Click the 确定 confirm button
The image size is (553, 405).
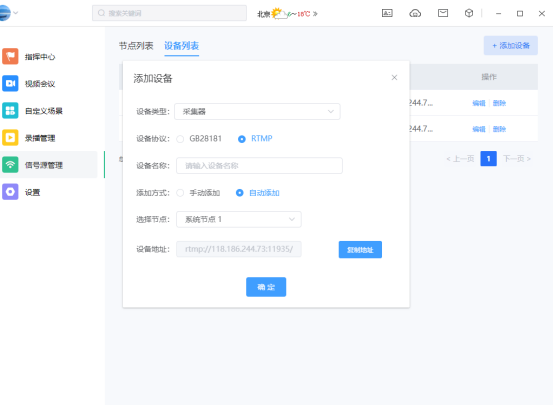(266, 287)
